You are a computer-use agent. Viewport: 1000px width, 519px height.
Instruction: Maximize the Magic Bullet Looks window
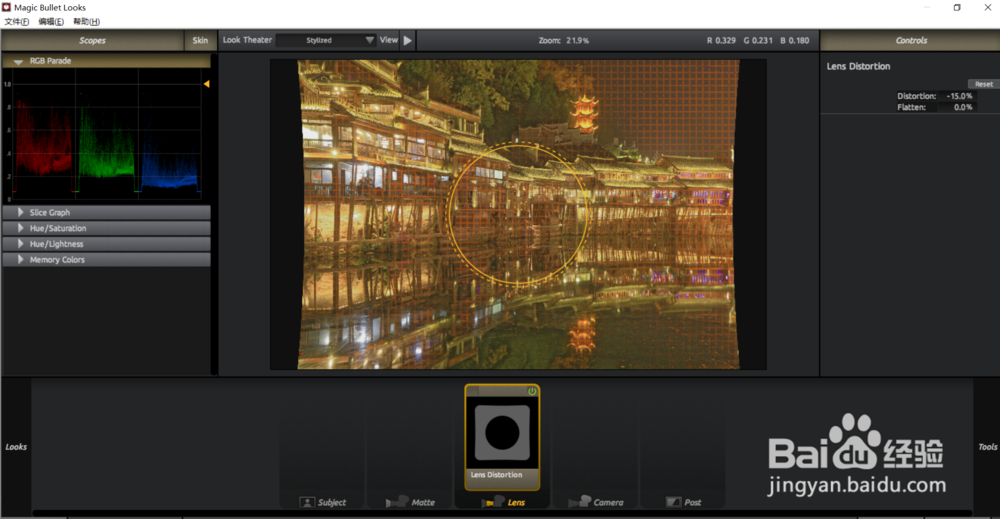click(x=957, y=8)
